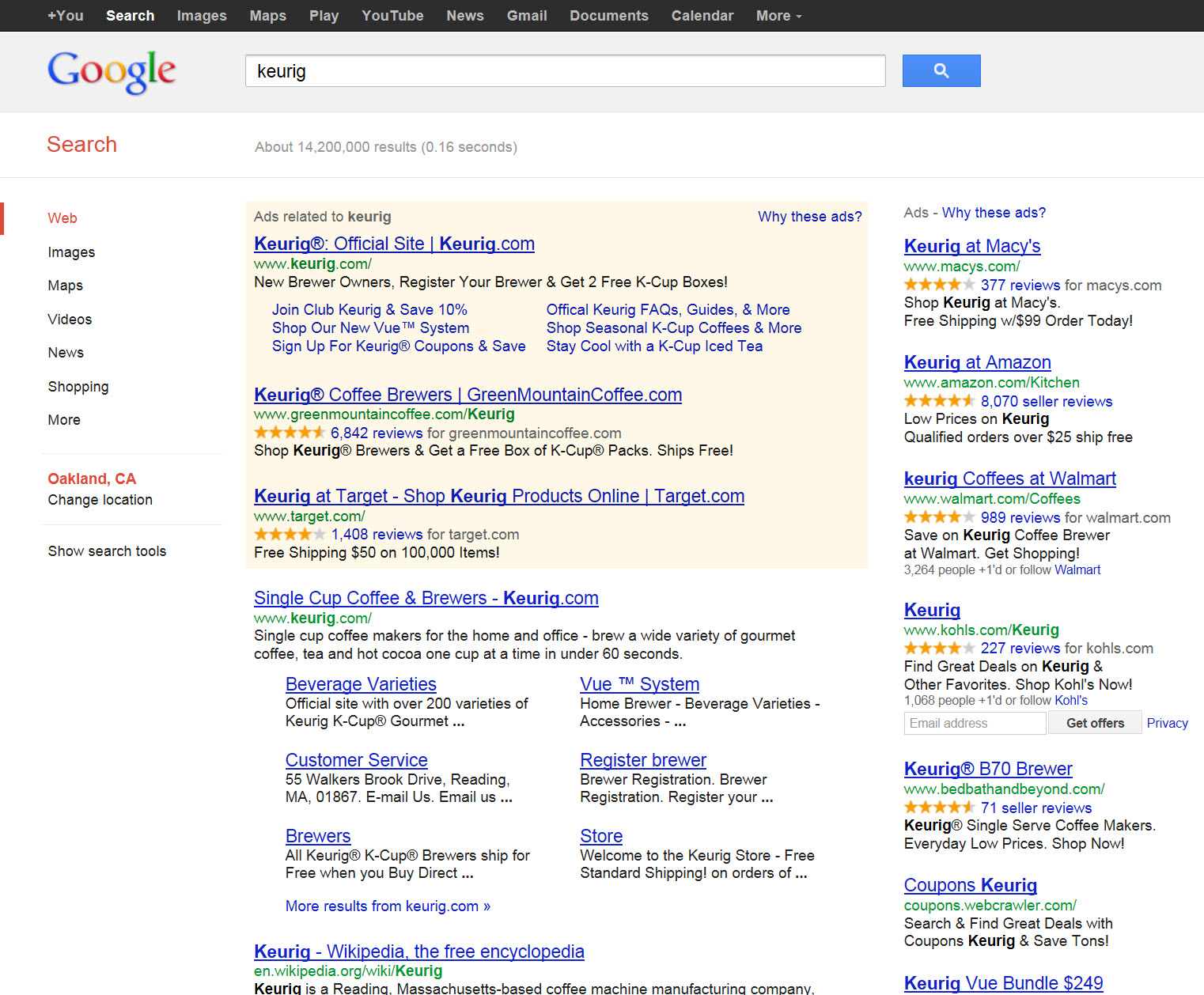This screenshot has width=1204, height=995.
Task: Select News in the top navigation bar
Action: click(465, 16)
